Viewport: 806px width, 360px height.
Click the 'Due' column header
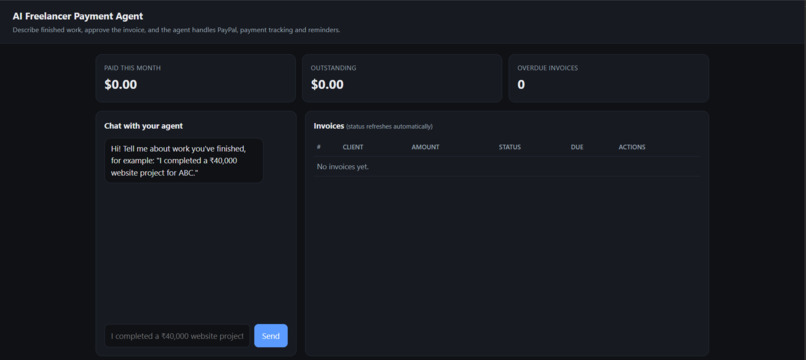coord(577,147)
